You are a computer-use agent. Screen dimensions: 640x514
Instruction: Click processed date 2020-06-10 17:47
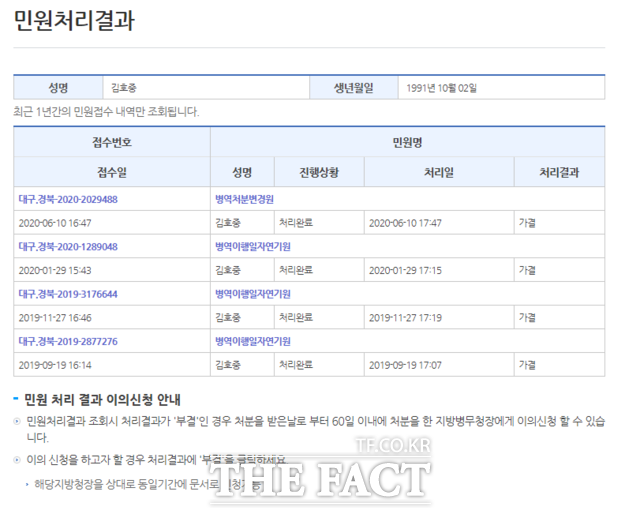pyautogui.click(x=405, y=223)
